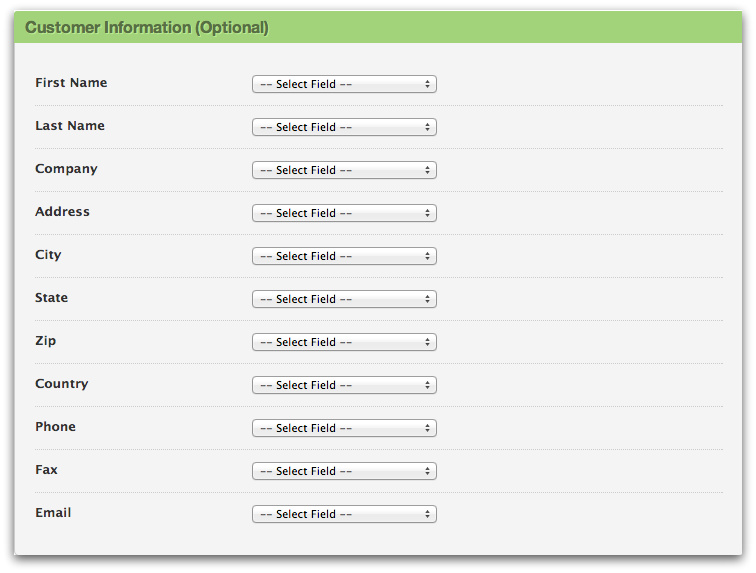Viewport: 756px width, 573px height.
Task: Open the Email select field dropdown
Action: coord(344,515)
